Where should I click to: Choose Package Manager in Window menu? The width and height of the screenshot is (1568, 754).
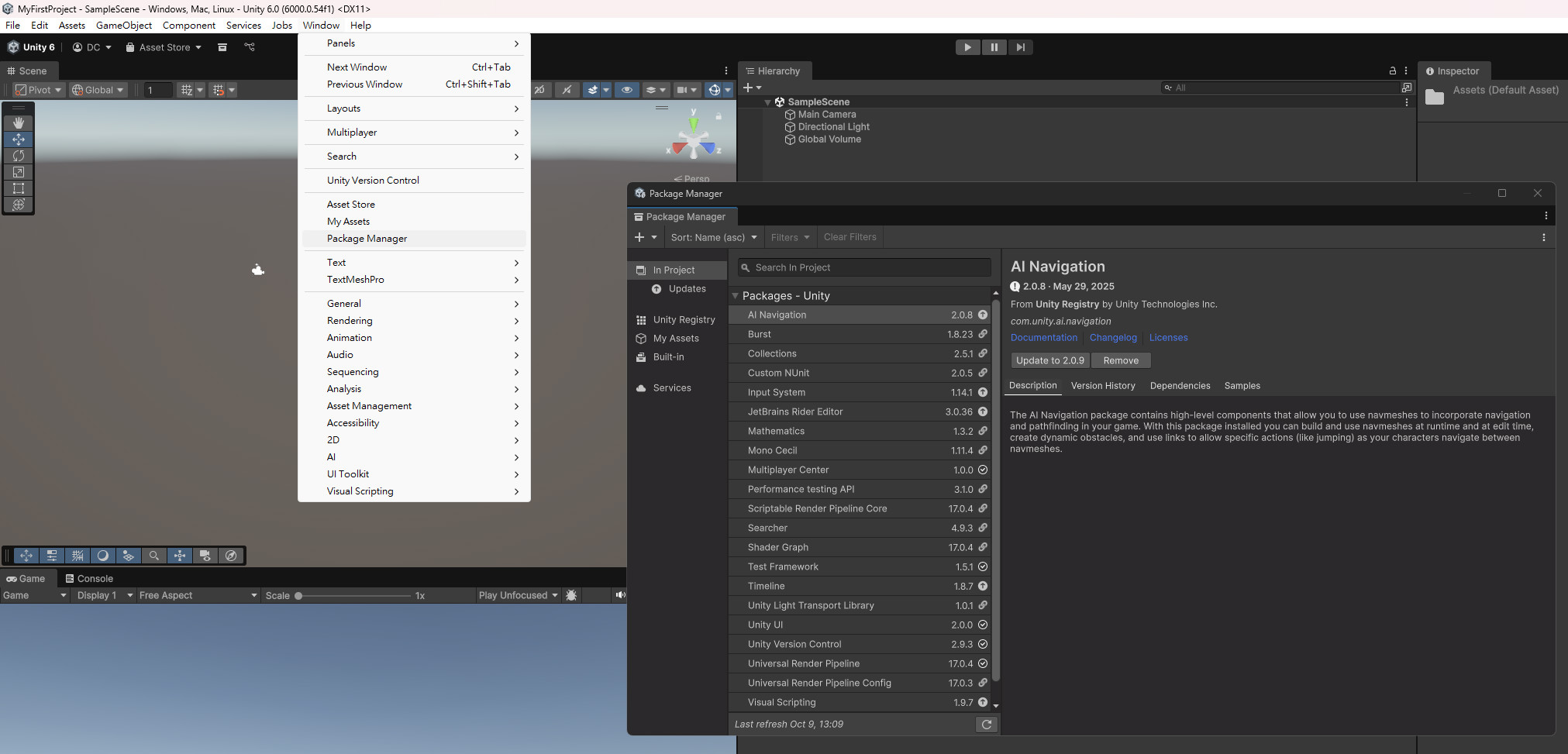[414, 239]
